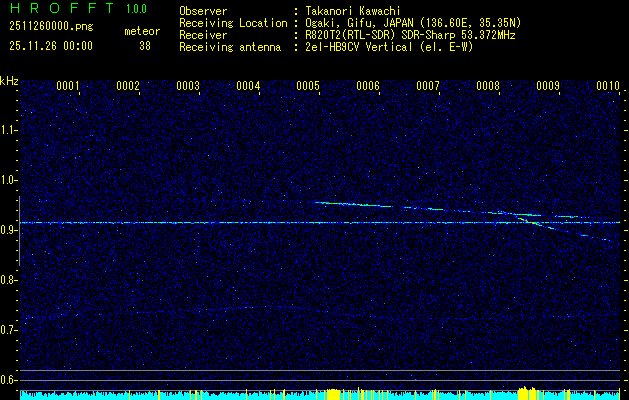Screen dimensions: 629x400
Task: Click observer name Takanori Kawachi
Action: (353, 11)
